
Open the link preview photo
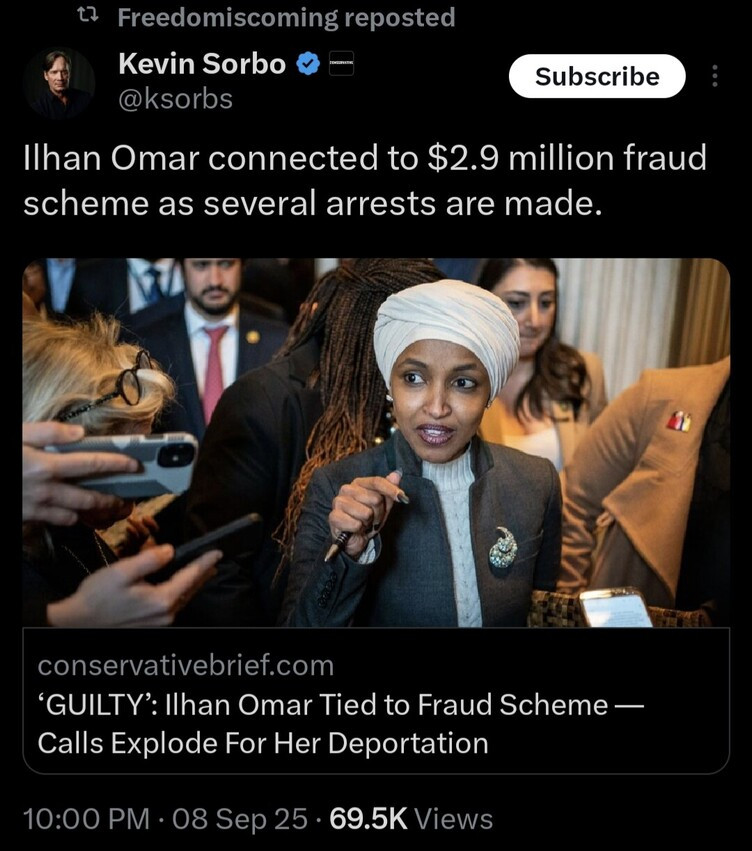376,442
